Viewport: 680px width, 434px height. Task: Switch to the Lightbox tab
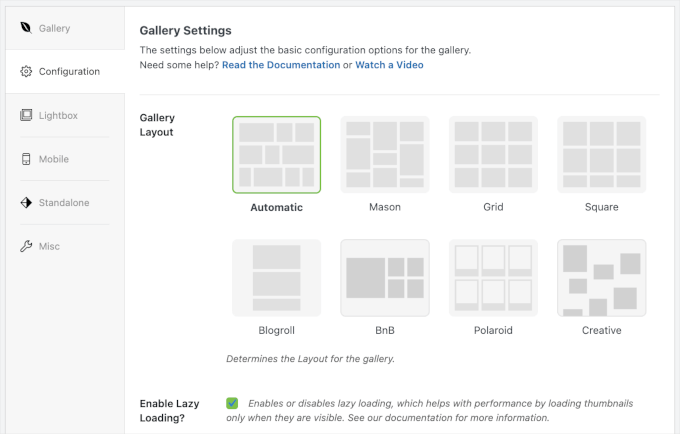[x=58, y=115]
